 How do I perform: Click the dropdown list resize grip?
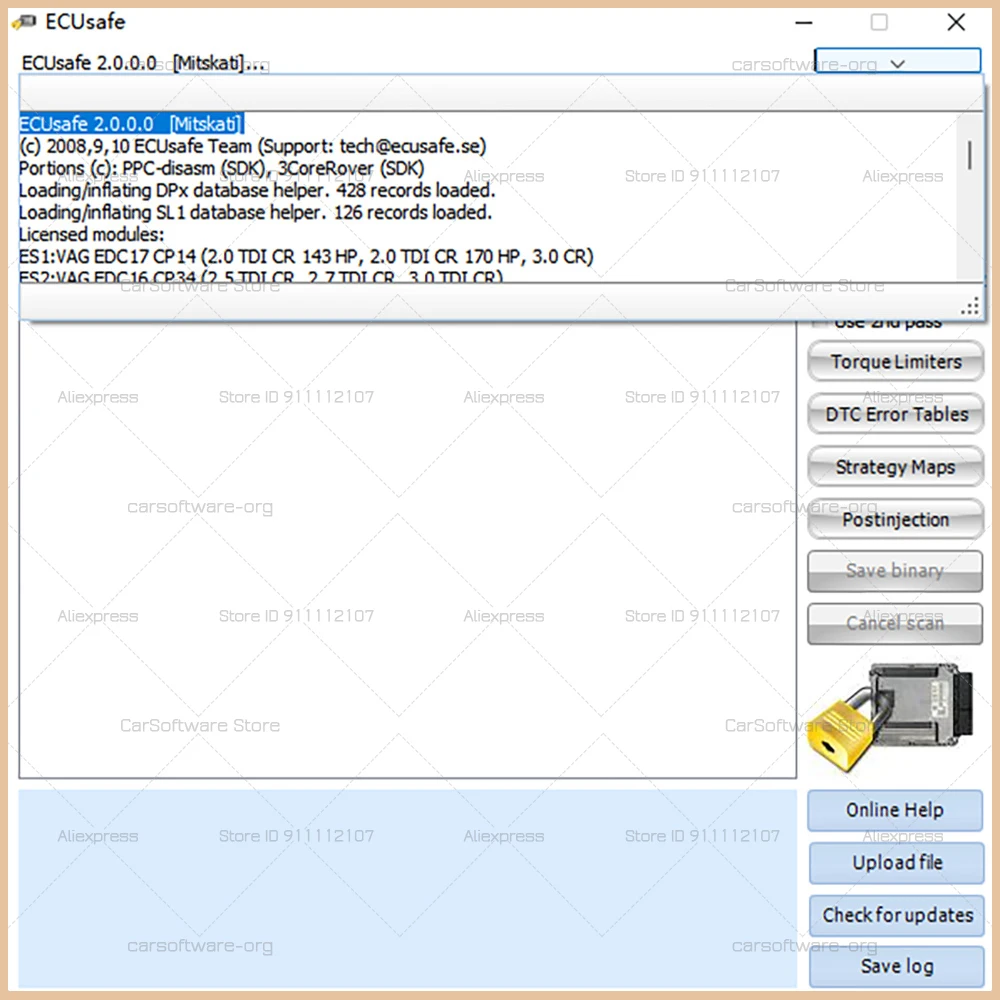970,307
